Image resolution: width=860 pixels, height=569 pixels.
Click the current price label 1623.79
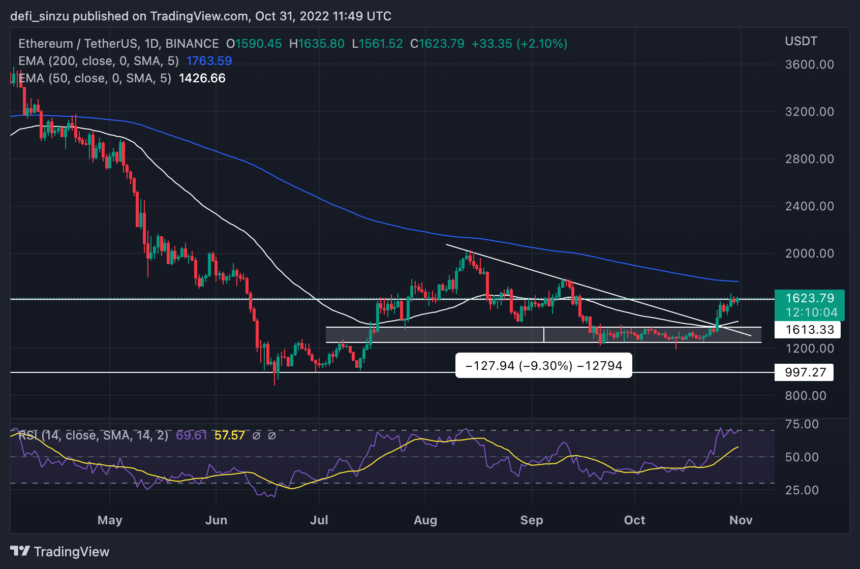(x=807, y=297)
